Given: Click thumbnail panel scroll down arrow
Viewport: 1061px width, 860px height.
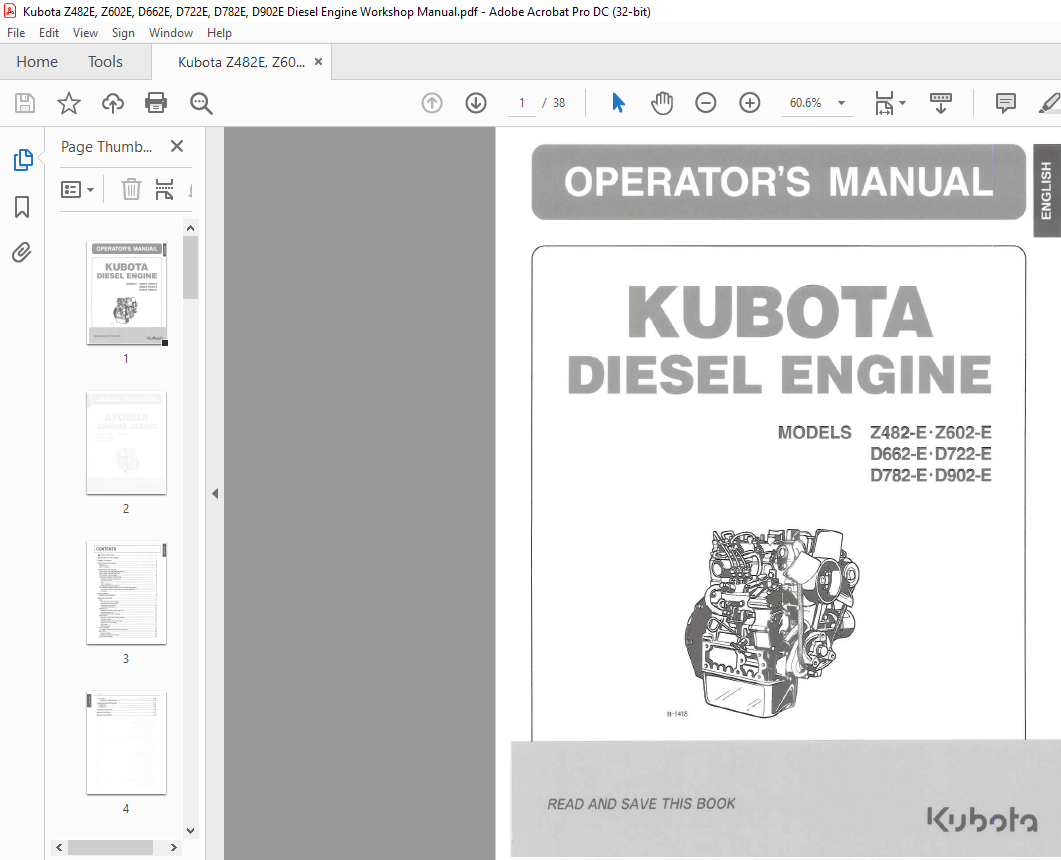Looking at the screenshot, I should point(190,831).
